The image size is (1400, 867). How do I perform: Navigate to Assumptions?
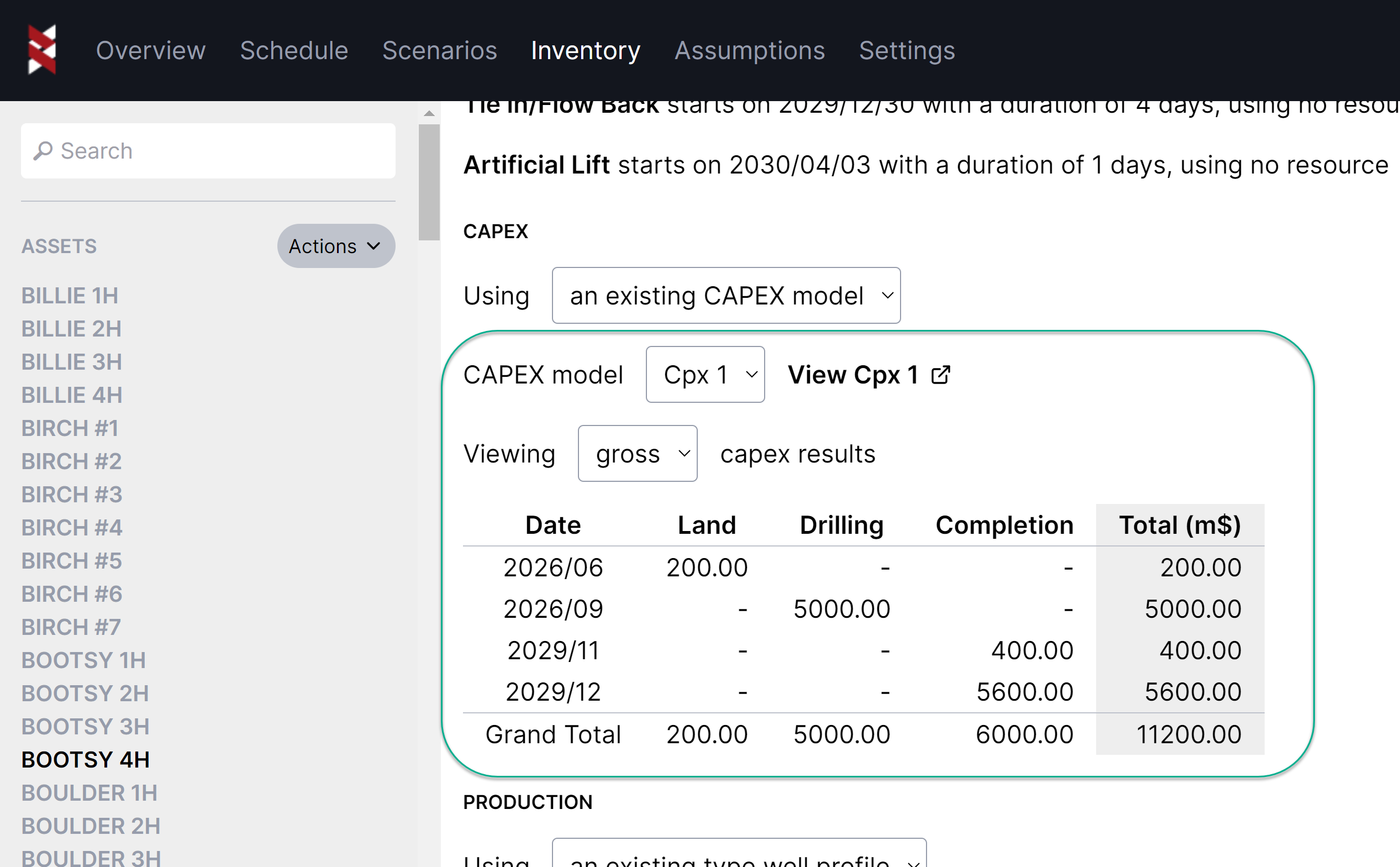(x=749, y=50)
